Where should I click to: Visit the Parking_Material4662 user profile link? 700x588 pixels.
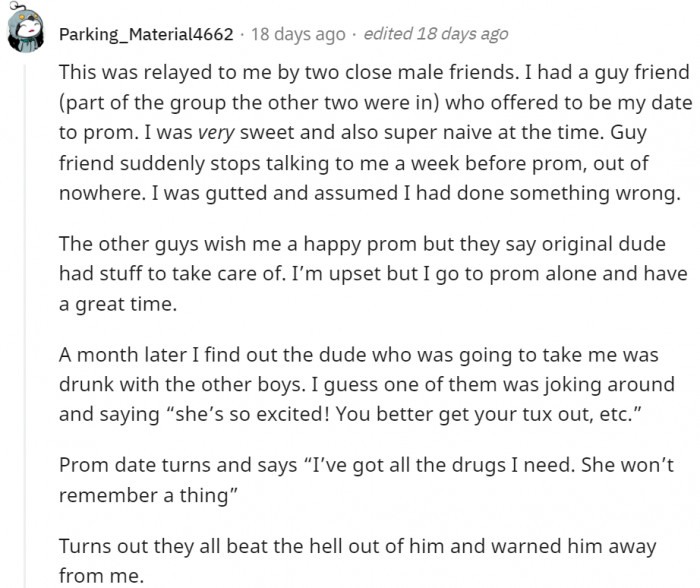[x=146, y=34]
